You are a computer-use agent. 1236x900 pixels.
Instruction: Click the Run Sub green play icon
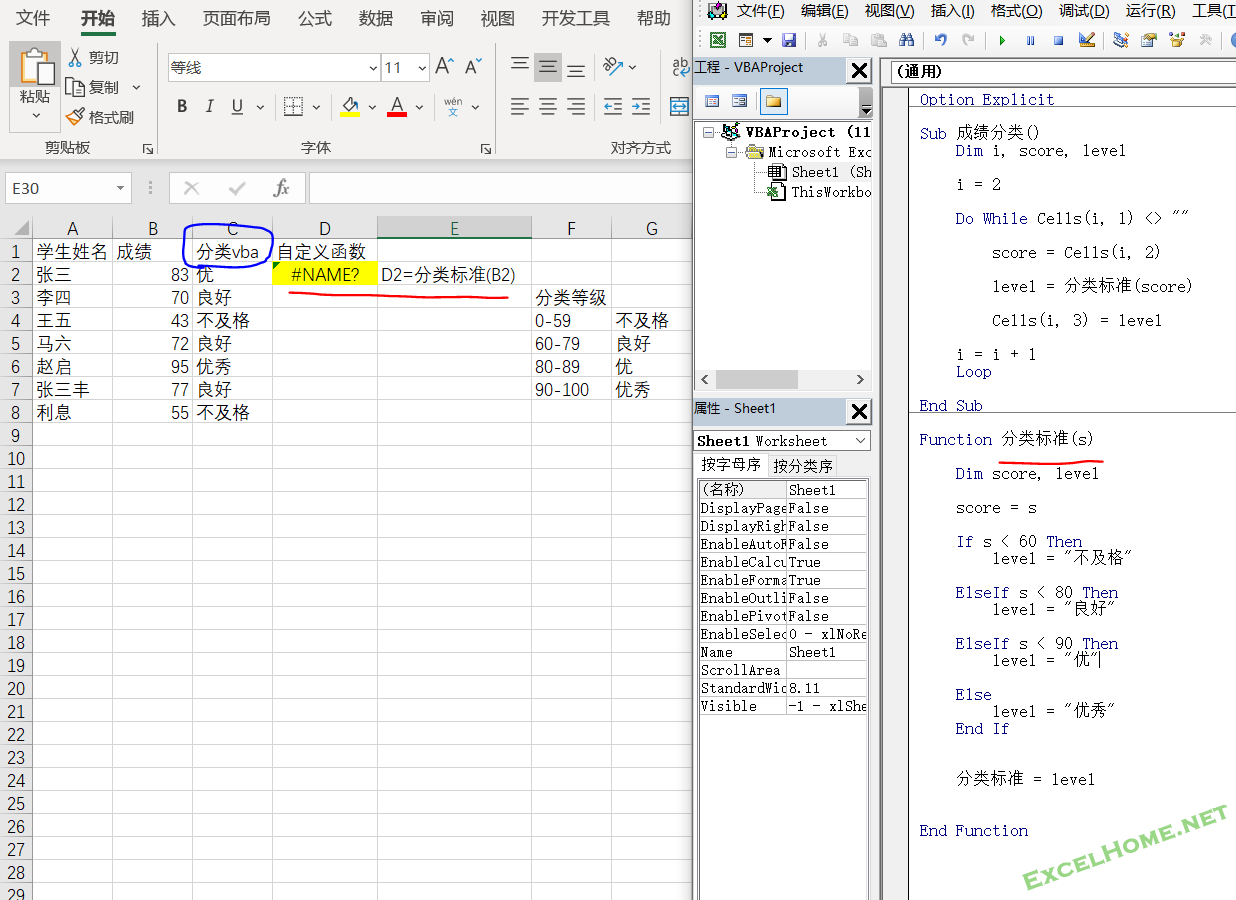pyautogui.click(x=1001, y=40)
